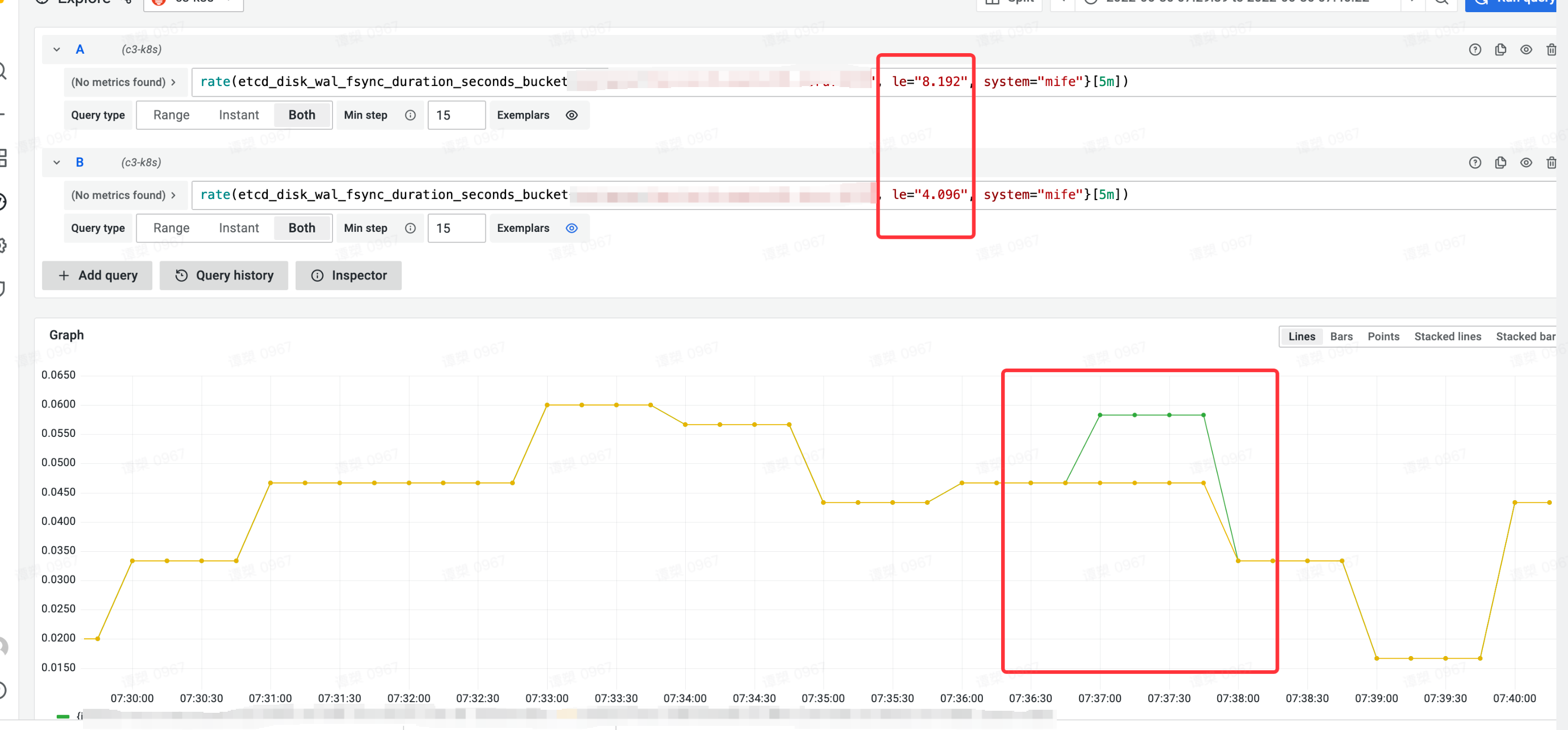Duplicate query B using the copy icon
1568x730 pixels.
[x=1501, y=162]
